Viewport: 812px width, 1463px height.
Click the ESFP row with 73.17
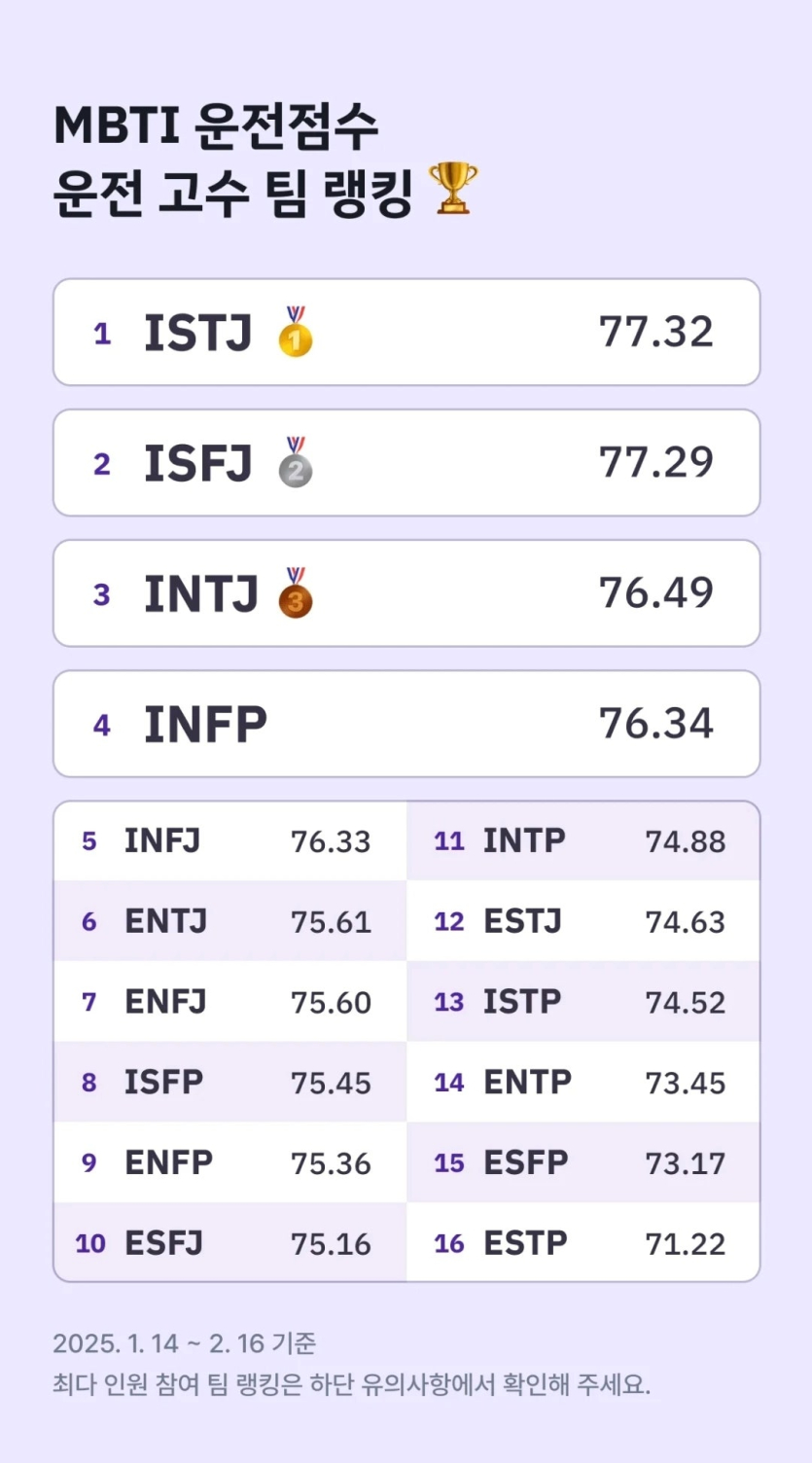[x=583, y=1162]
